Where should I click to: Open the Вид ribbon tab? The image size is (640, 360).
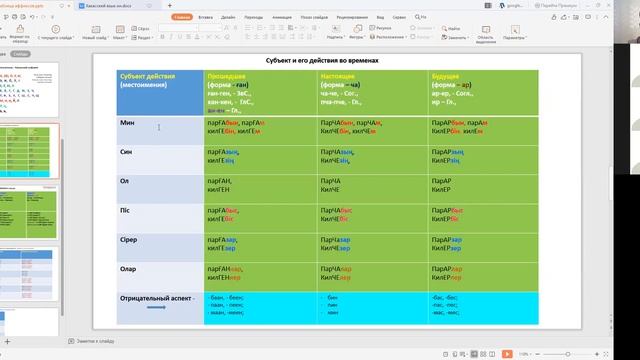coord(380,17)
